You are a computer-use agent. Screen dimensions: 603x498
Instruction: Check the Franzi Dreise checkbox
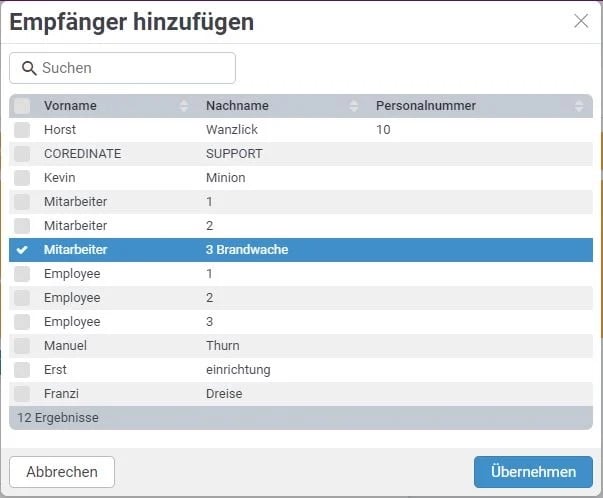[x=22, y=394]
